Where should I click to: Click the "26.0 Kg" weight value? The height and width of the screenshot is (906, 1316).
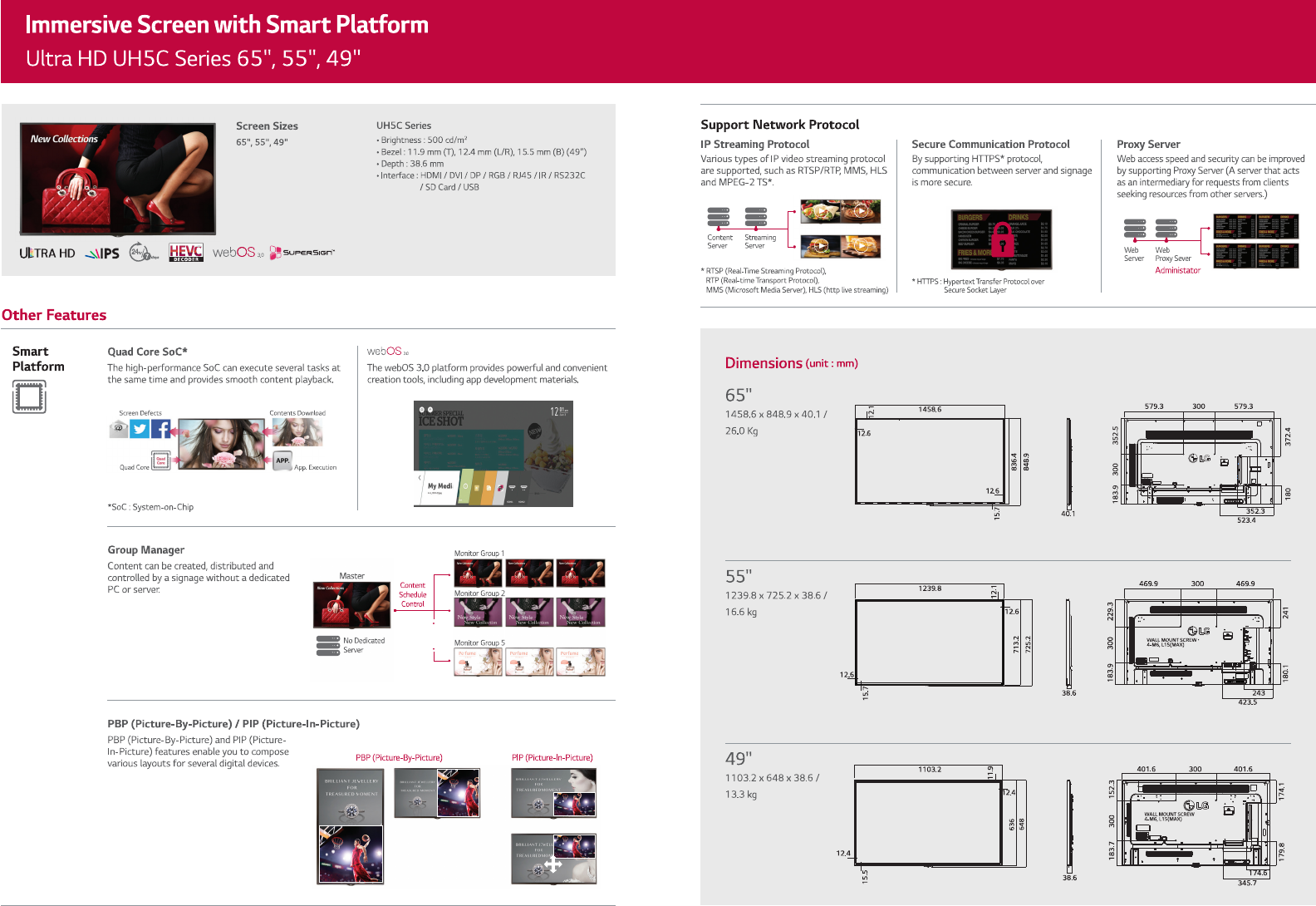[742, 431]
